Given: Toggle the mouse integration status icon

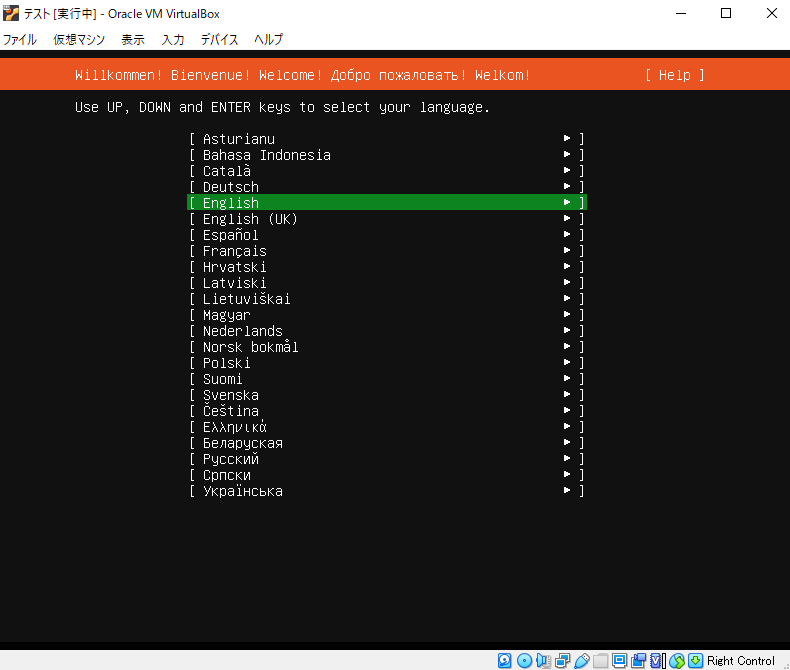Looking at the screenshot, I should pos(677,660).
